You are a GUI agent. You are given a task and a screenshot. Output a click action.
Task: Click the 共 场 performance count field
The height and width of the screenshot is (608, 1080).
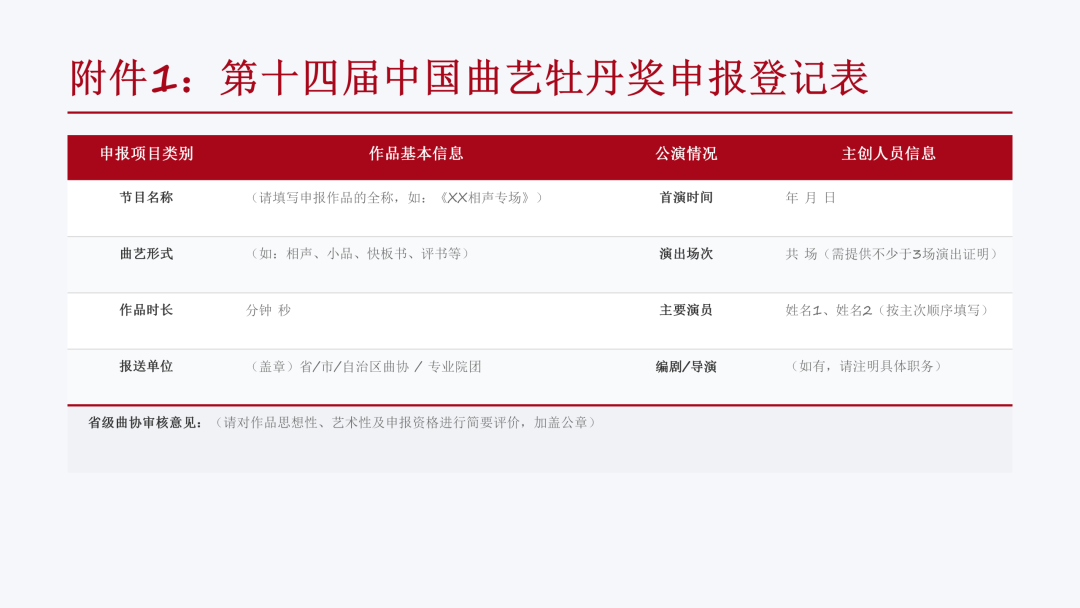pos(893,254)
